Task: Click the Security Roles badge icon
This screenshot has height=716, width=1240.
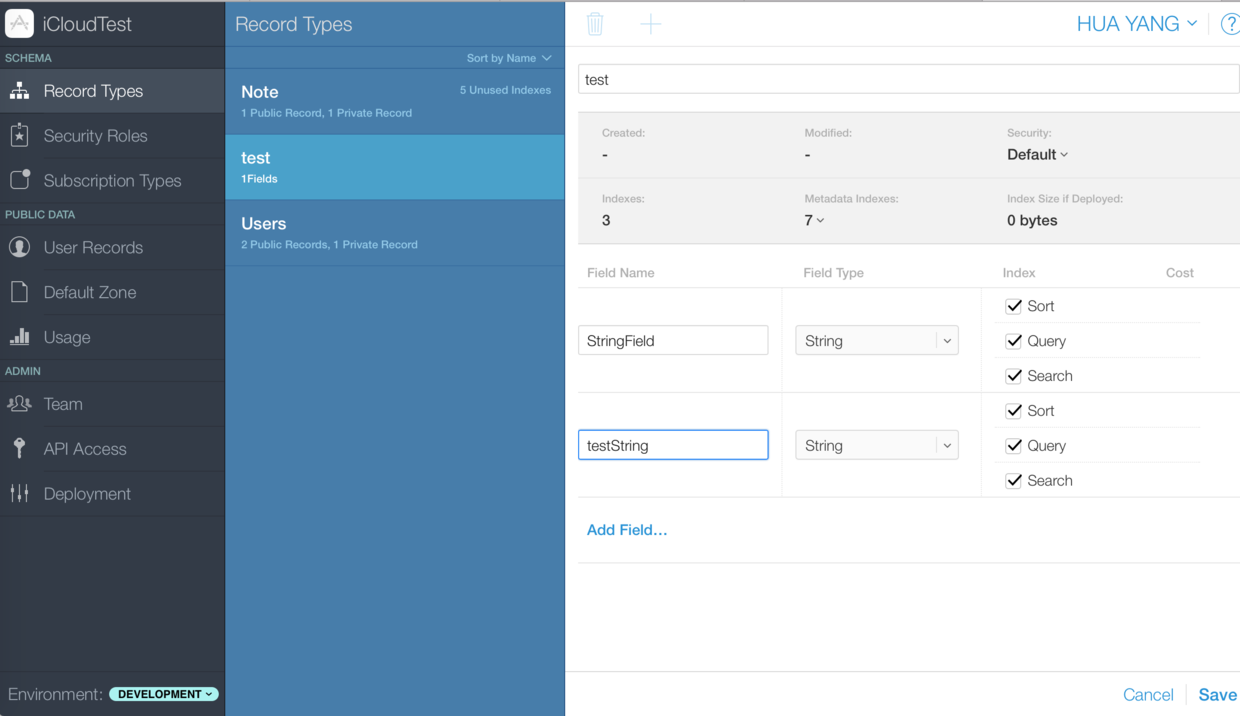Action: [x=19, y=136]
